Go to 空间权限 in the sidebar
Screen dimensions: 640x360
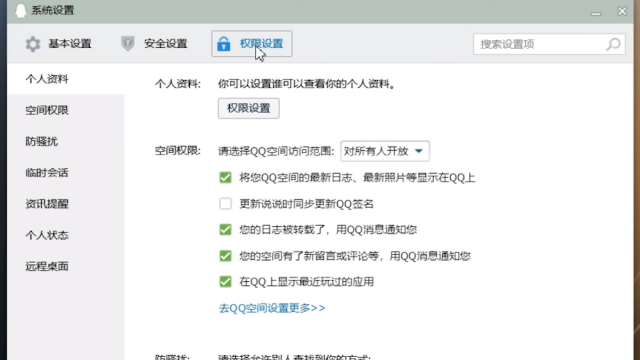[65, 110]
